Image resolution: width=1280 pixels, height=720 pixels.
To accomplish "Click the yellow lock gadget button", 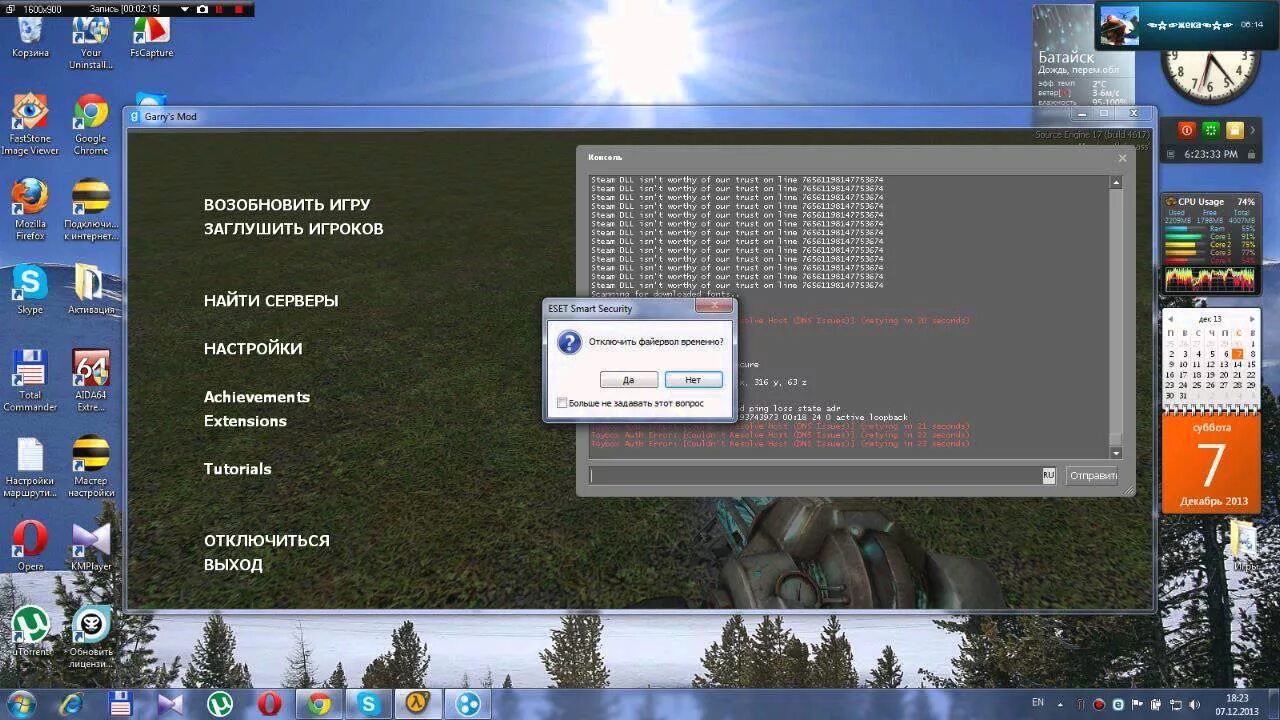I will [x=1235, y=130].
